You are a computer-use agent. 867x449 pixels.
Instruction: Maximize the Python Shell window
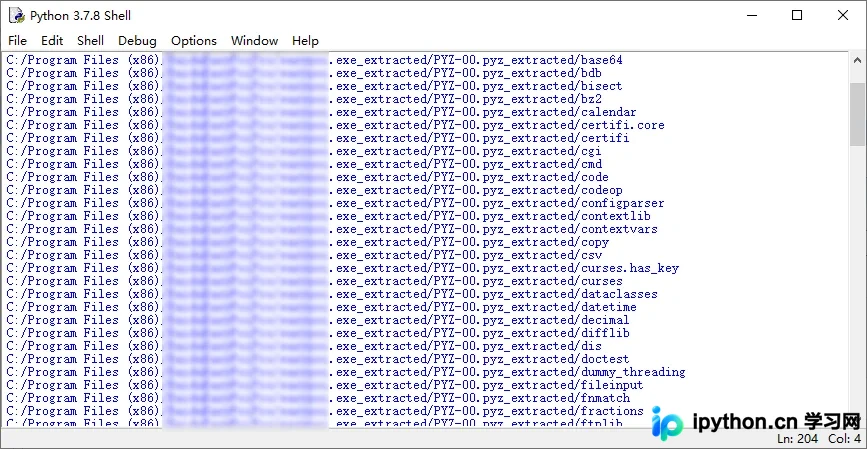coord(797,15)
